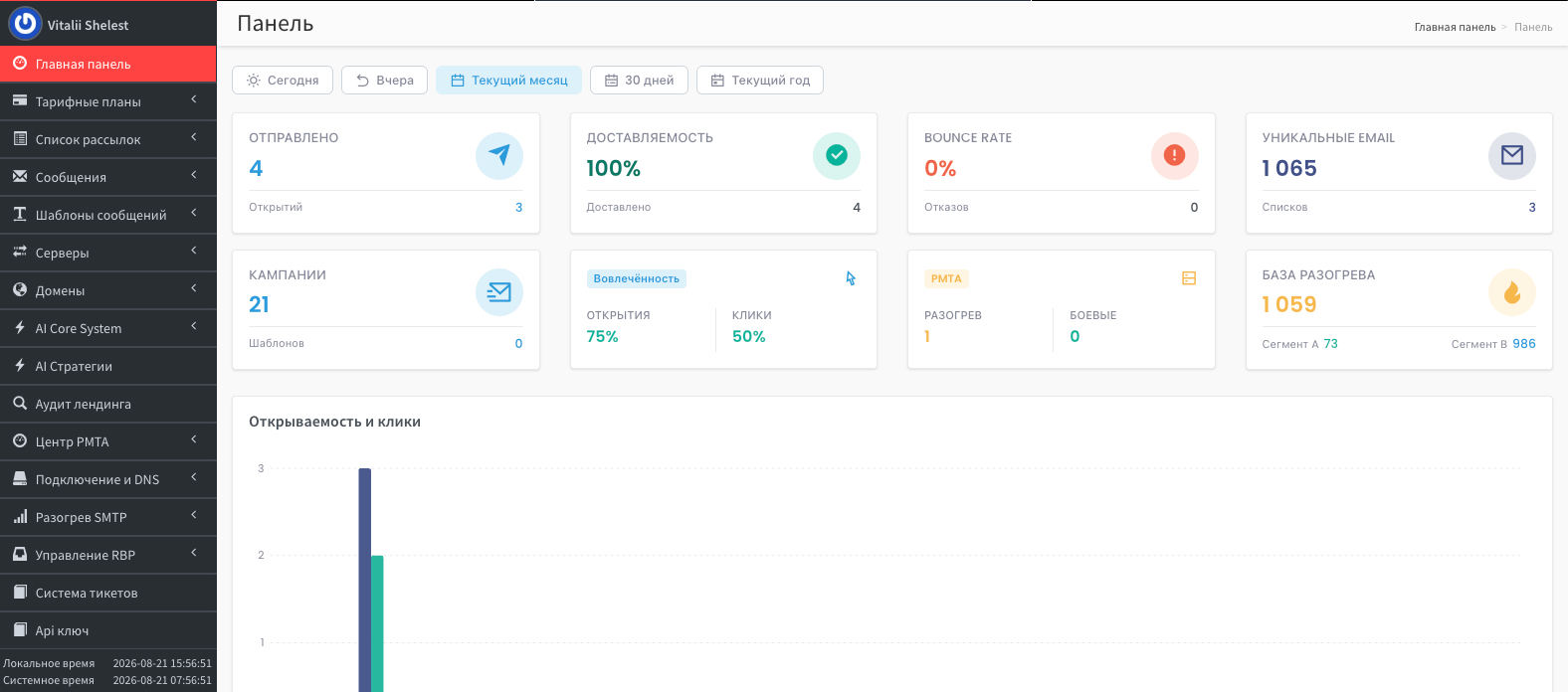Click the gauge icon next to Центр PMTA
The width and height of the screenshot is (1568, 692).
[x=20, y=440]
